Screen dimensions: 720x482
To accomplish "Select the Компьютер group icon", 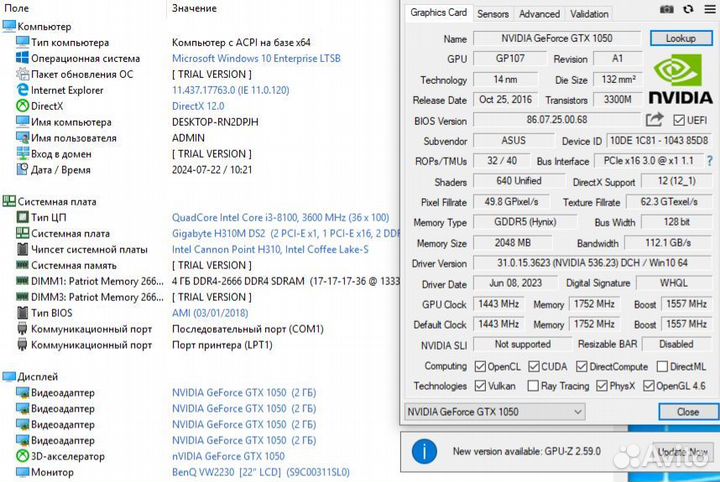I will (9, 26).
